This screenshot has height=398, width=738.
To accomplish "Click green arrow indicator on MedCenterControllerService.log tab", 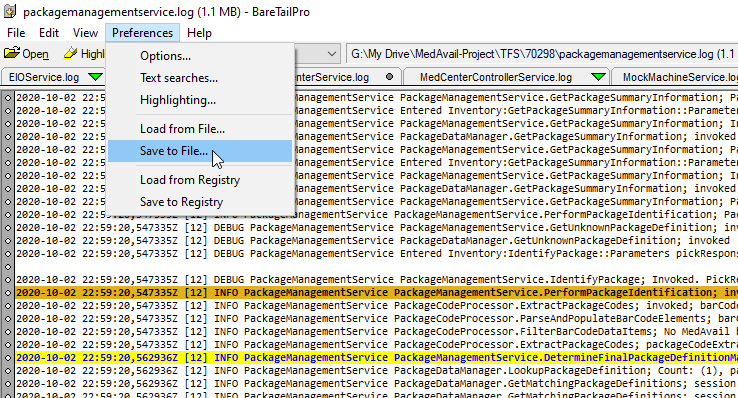I will click(x=598, y=77).
